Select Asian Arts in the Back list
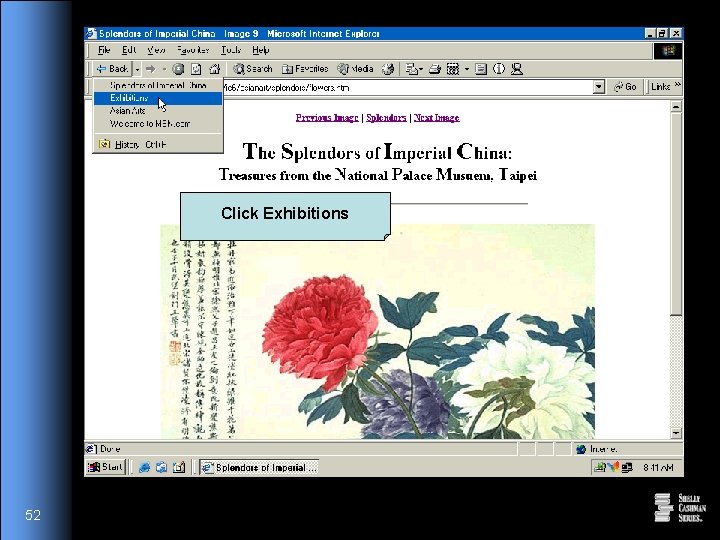Screen dimensions: 720x540 click(x=158, y=111)
